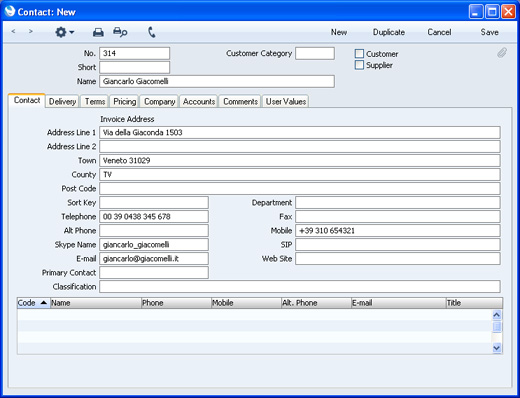Select the Contact tab

(x=27, y=100)
